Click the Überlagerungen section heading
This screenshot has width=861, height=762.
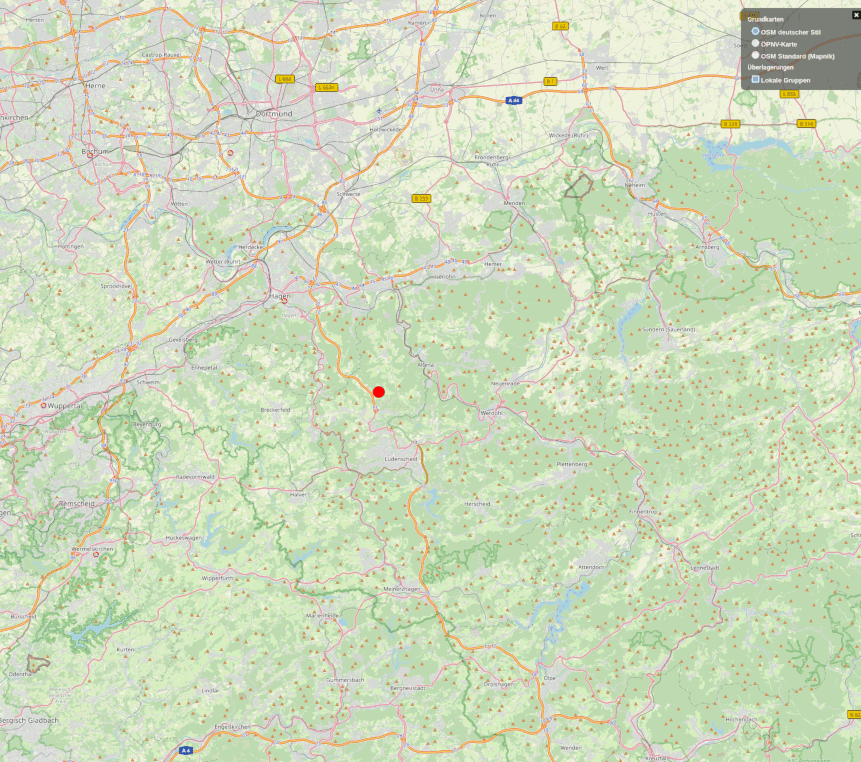(770, 67)
